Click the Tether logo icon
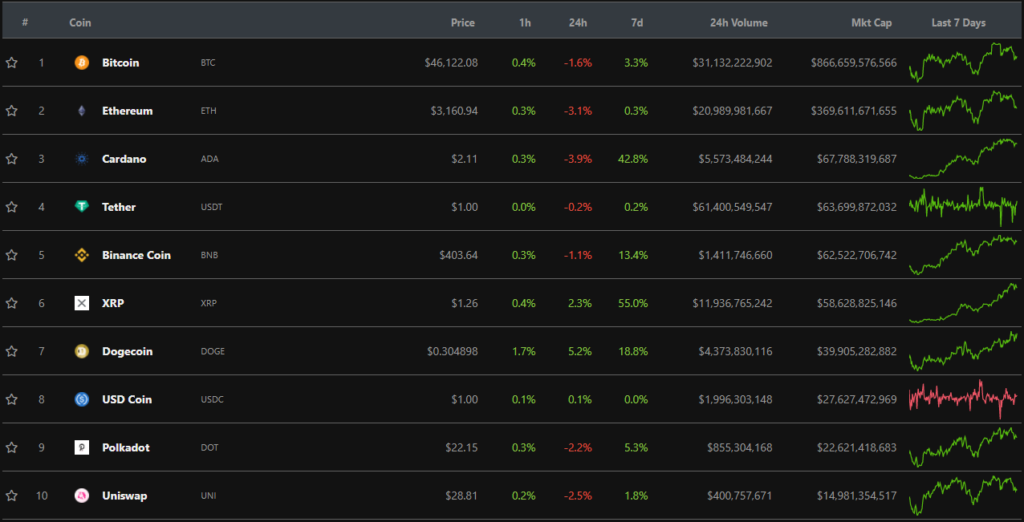The image size is (1024, 522). point(82,207)
